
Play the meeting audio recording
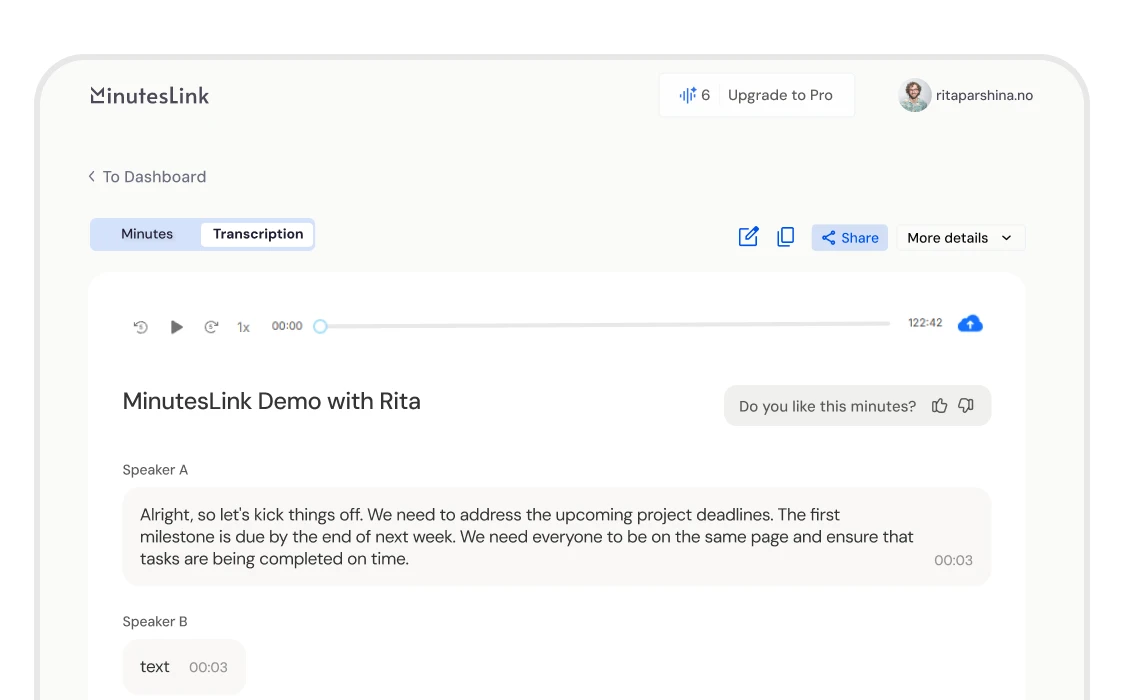[x=176, y=327]
